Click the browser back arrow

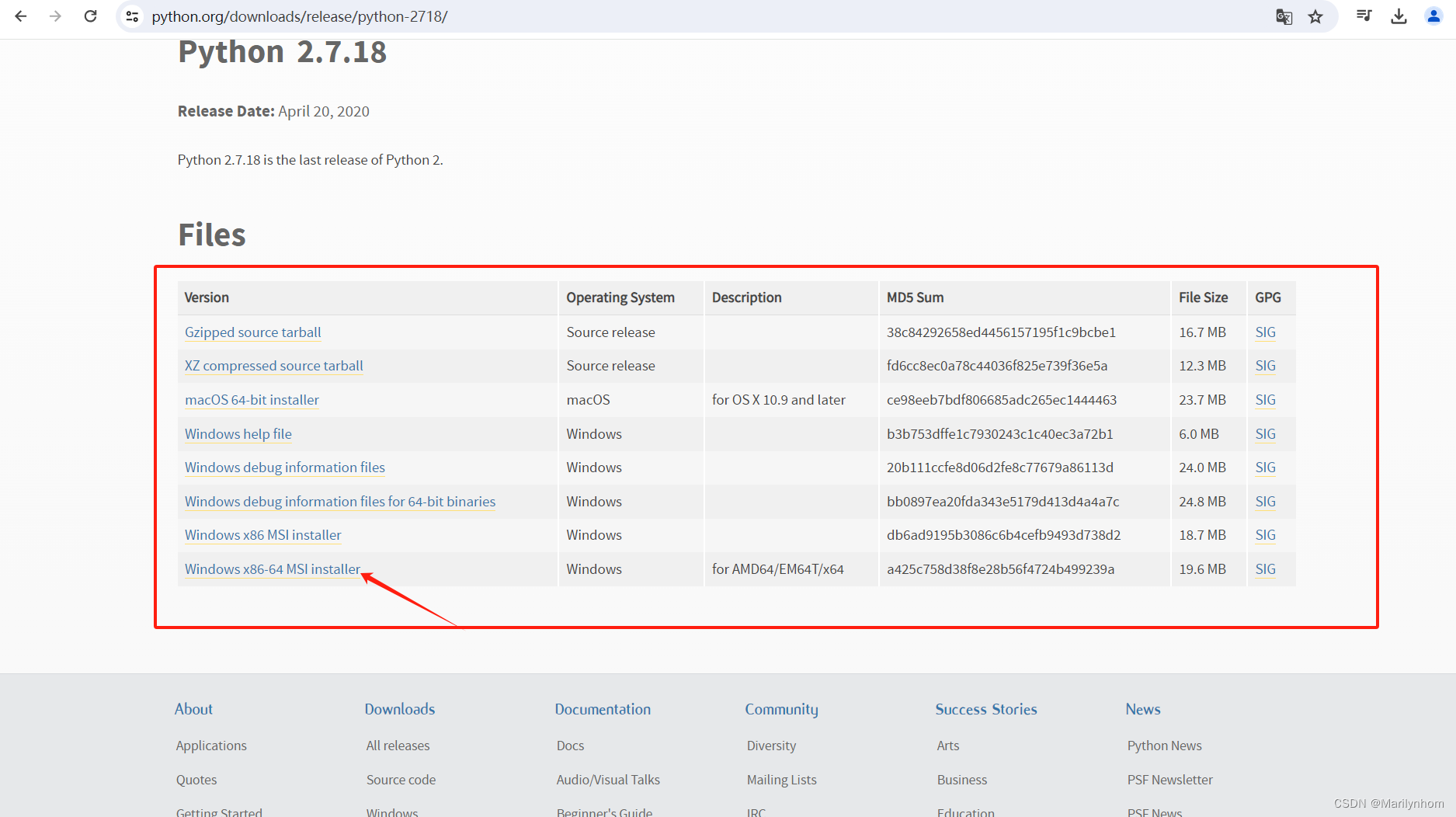coord(21,16)
